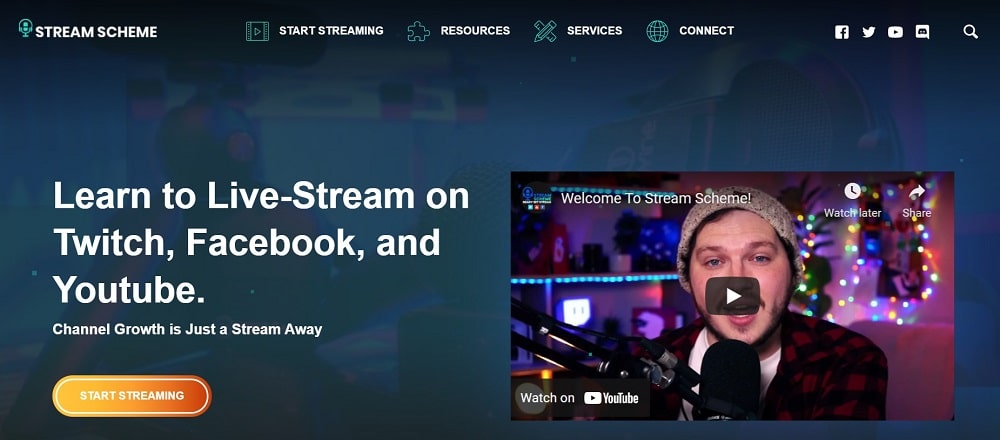
Task: Click the microphone icon in the Stream Scheme logo
Action: pyautogui.click(x=26, y=28)
